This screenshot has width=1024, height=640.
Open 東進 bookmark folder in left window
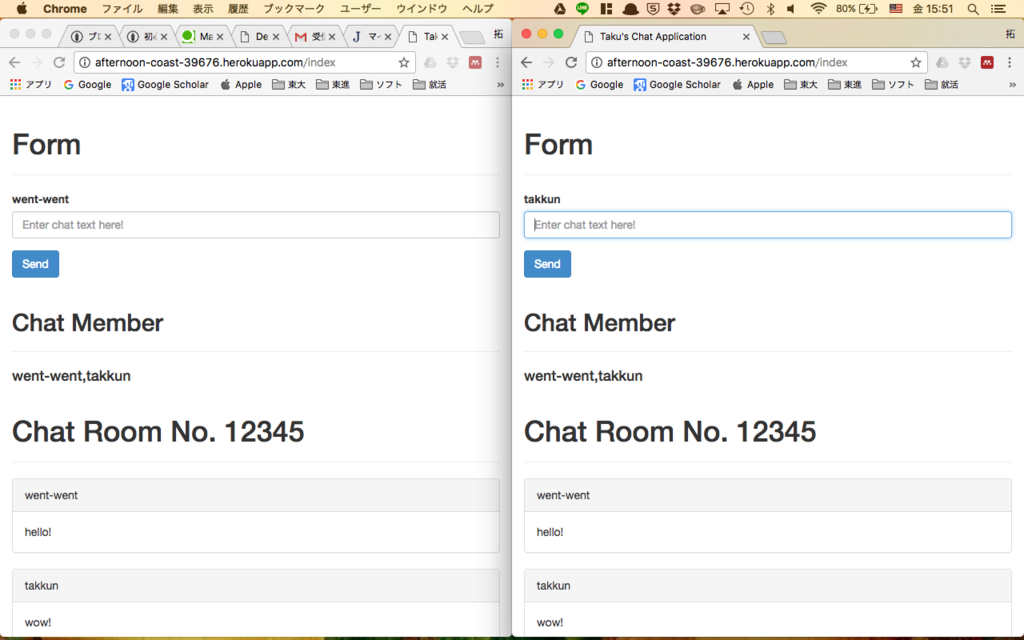click(x=332, y=84)
